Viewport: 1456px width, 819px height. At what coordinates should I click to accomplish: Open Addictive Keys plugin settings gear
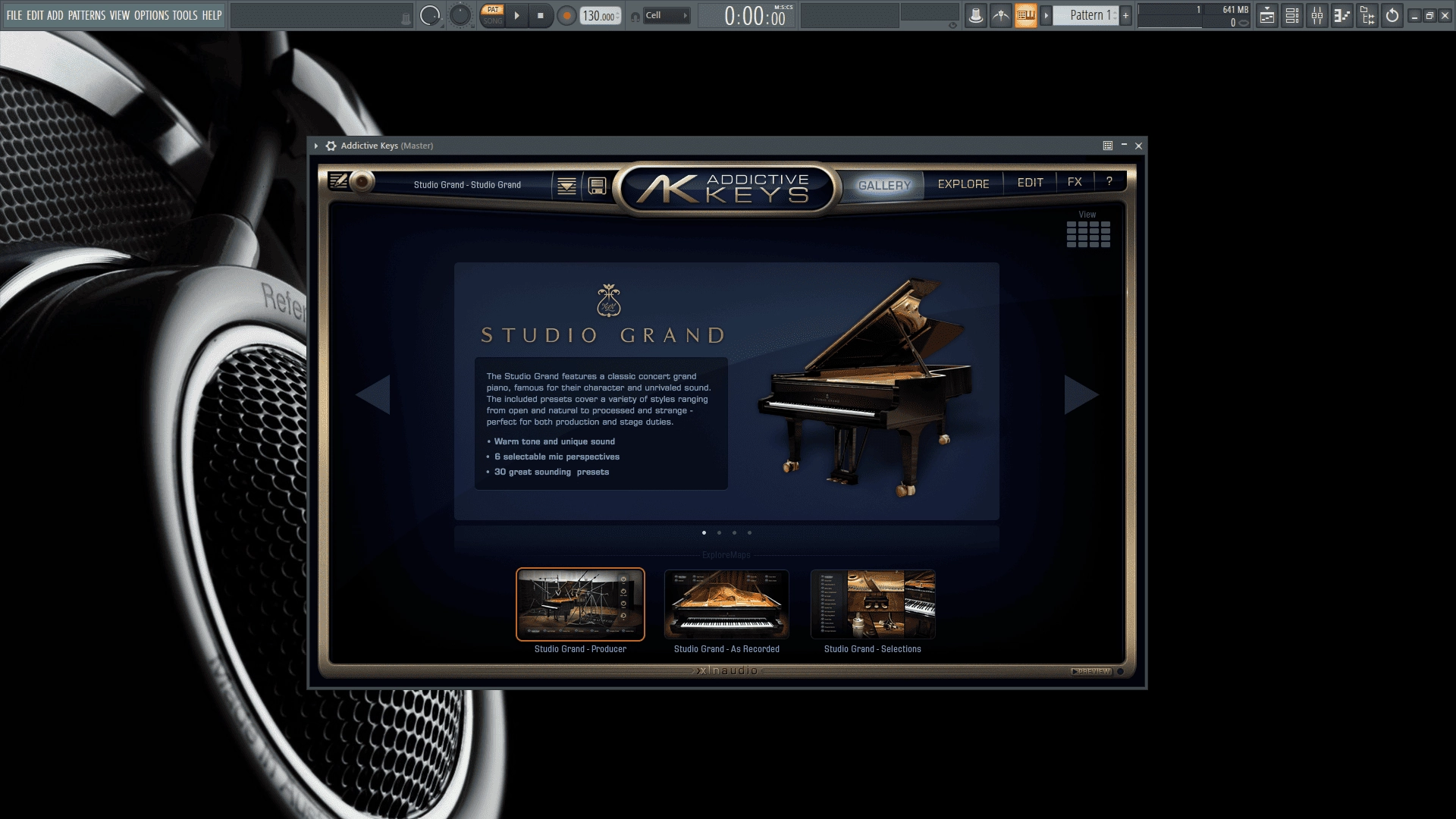tap(331, 146)
